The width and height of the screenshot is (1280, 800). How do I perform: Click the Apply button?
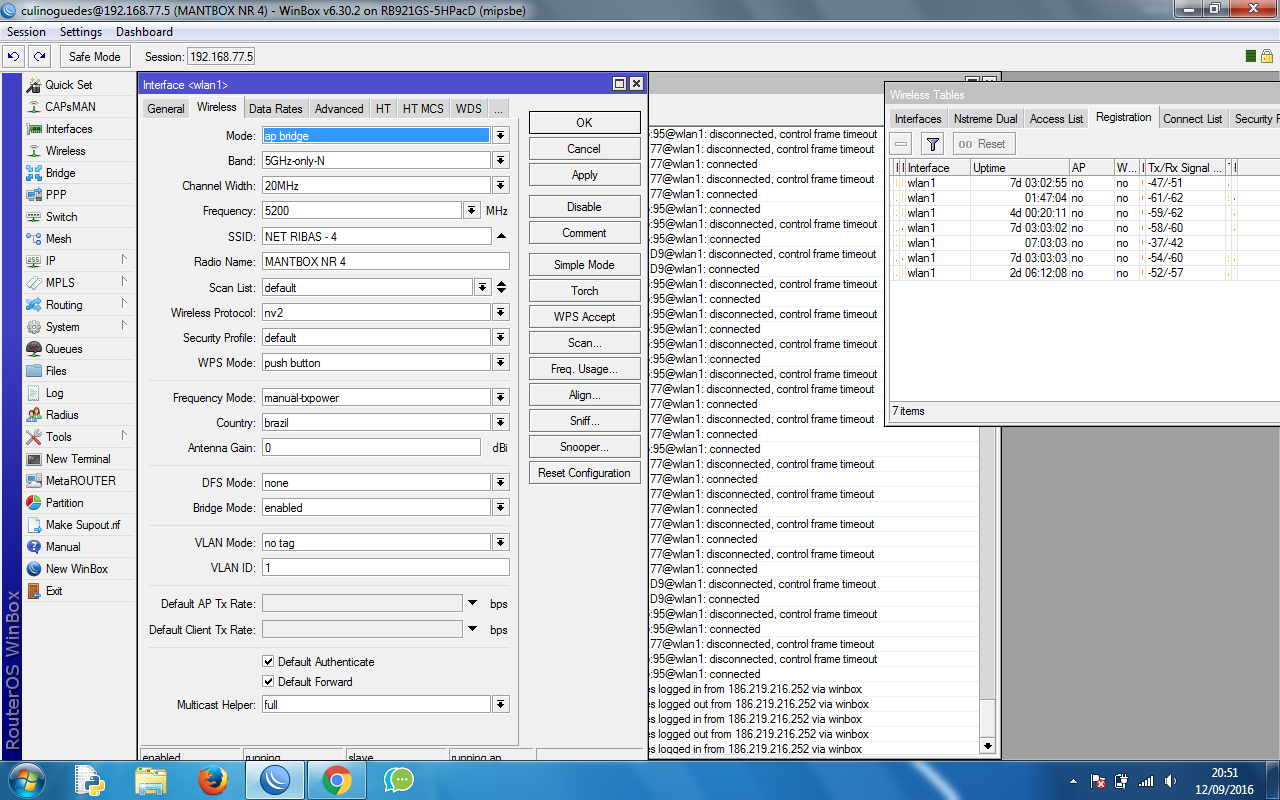point(584,174)
